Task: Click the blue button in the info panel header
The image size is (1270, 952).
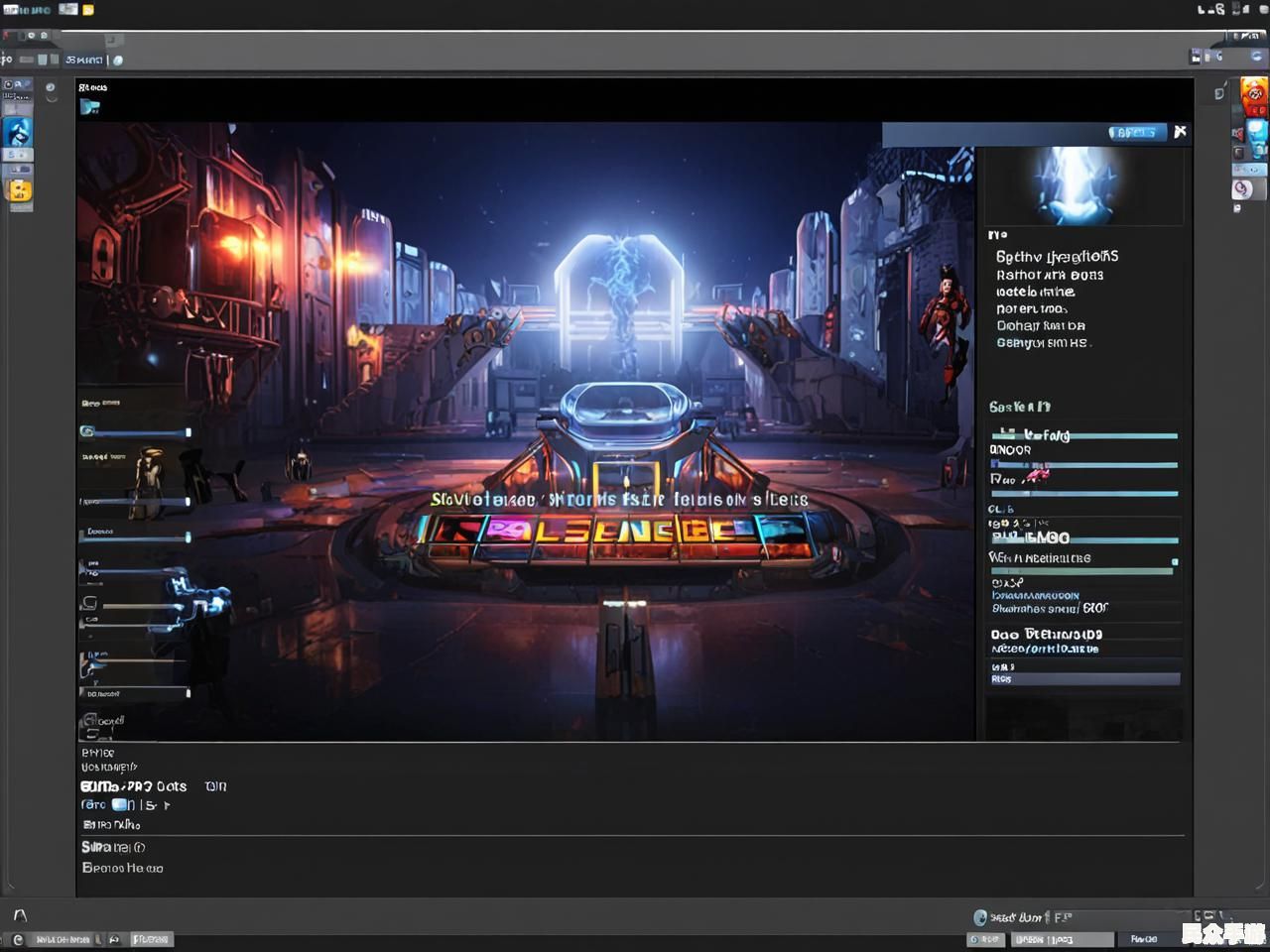Action: [x=1136, y=133]
